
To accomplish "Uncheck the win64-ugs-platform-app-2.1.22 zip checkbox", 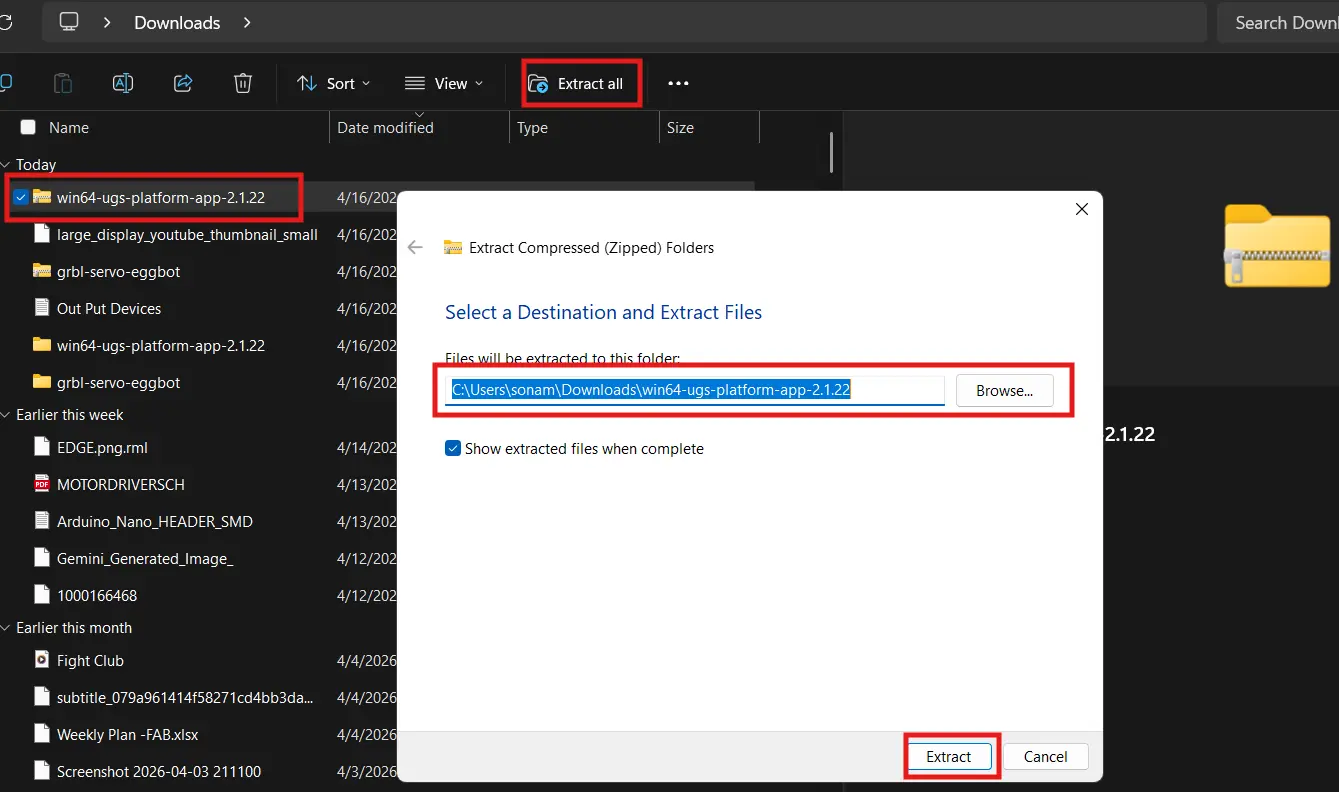I will coord(20,197).
